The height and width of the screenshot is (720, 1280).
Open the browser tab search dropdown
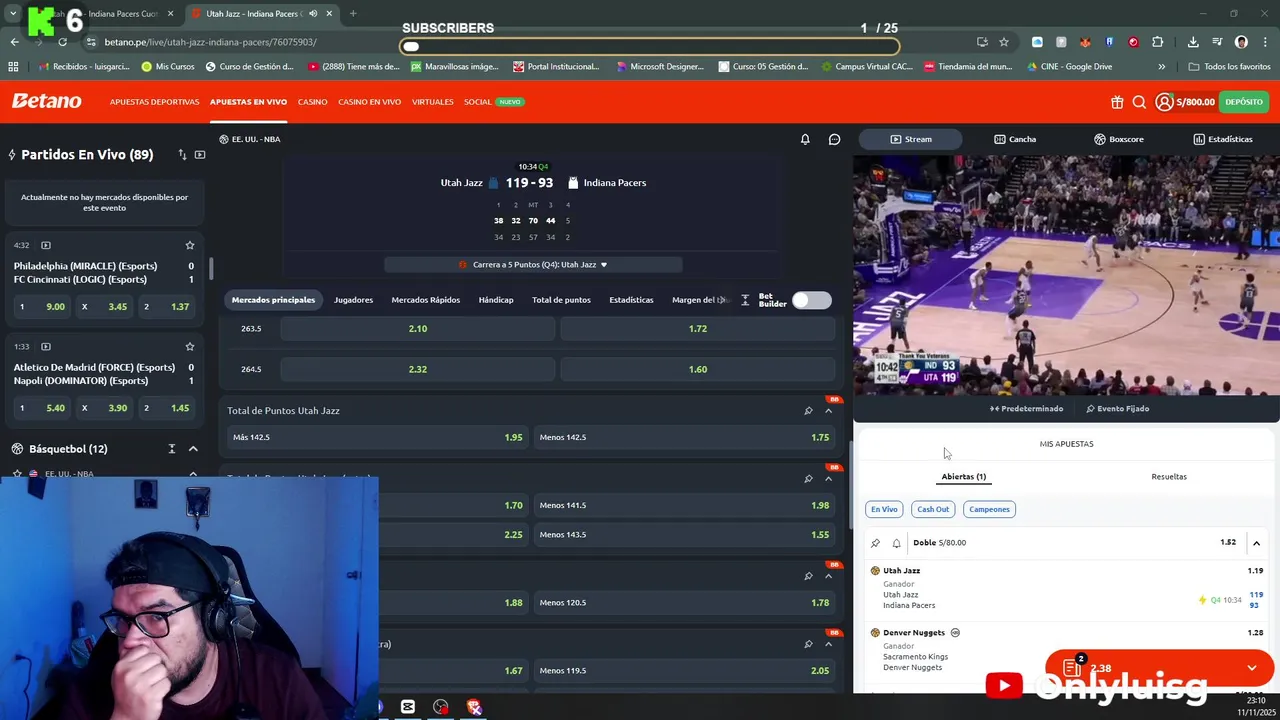[x=13, y=14]
